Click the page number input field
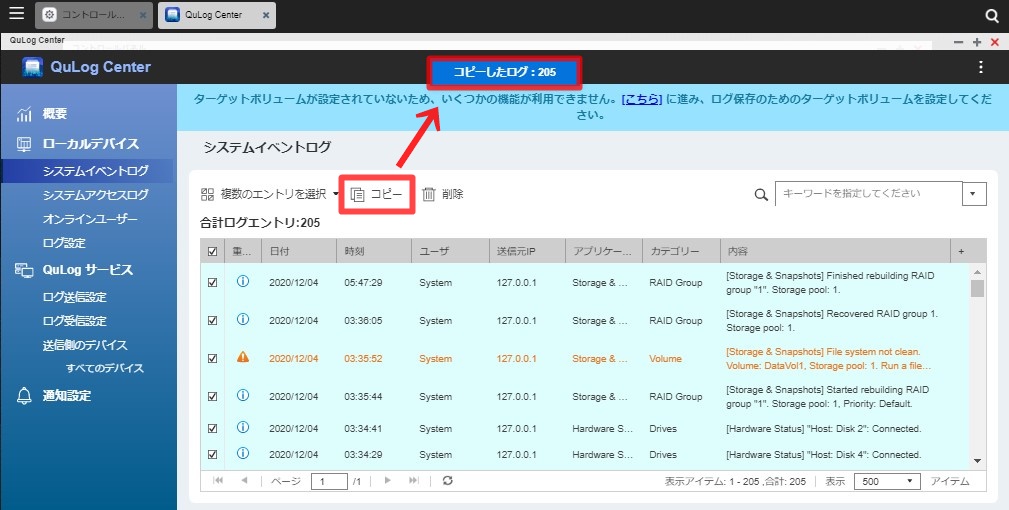The height and width of the screenshot is (510, 1009). (329, 481)
